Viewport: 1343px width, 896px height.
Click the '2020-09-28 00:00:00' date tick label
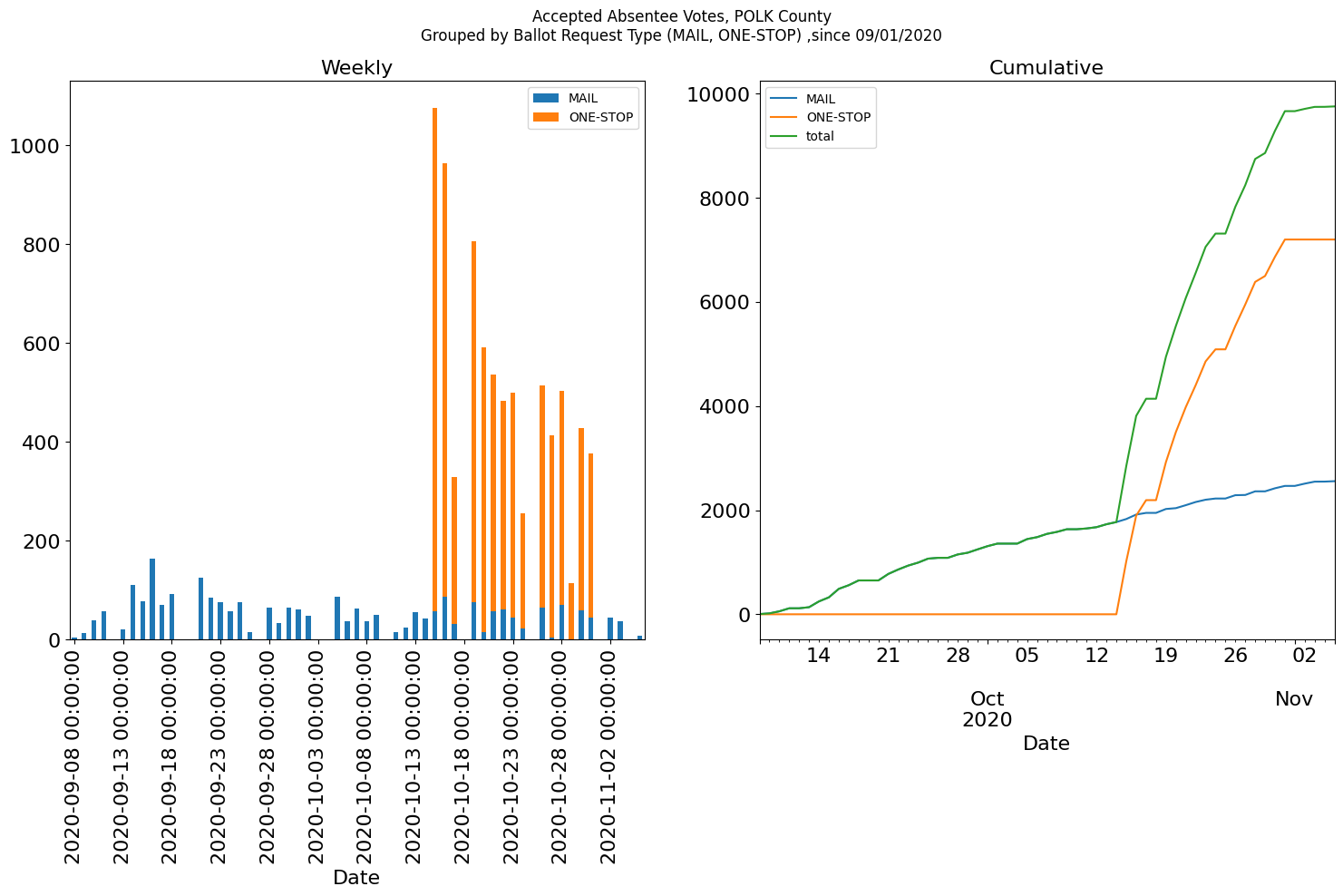click(x=268, y=757)
